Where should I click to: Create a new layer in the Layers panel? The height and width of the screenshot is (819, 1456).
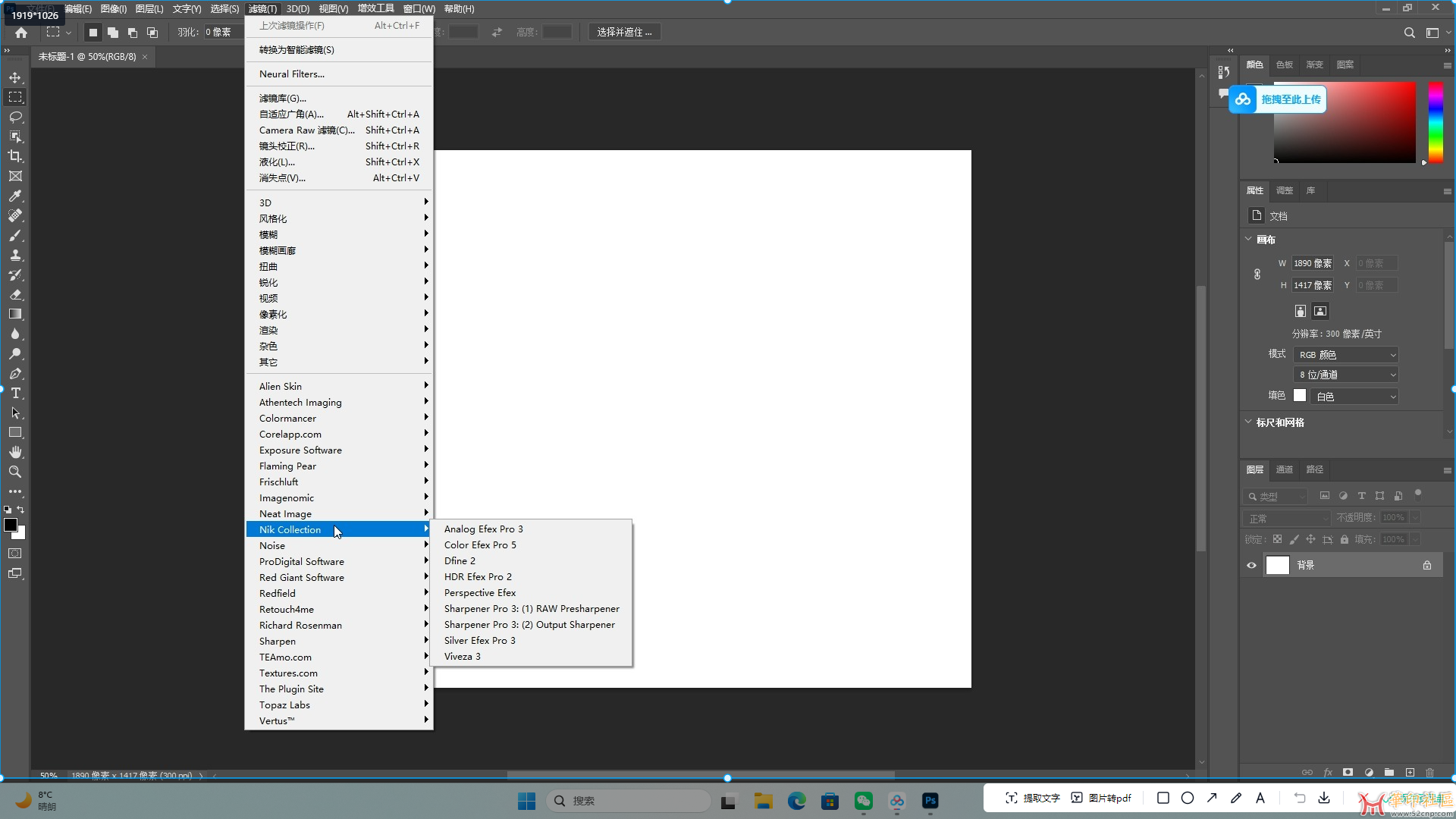pos(1409,772)
